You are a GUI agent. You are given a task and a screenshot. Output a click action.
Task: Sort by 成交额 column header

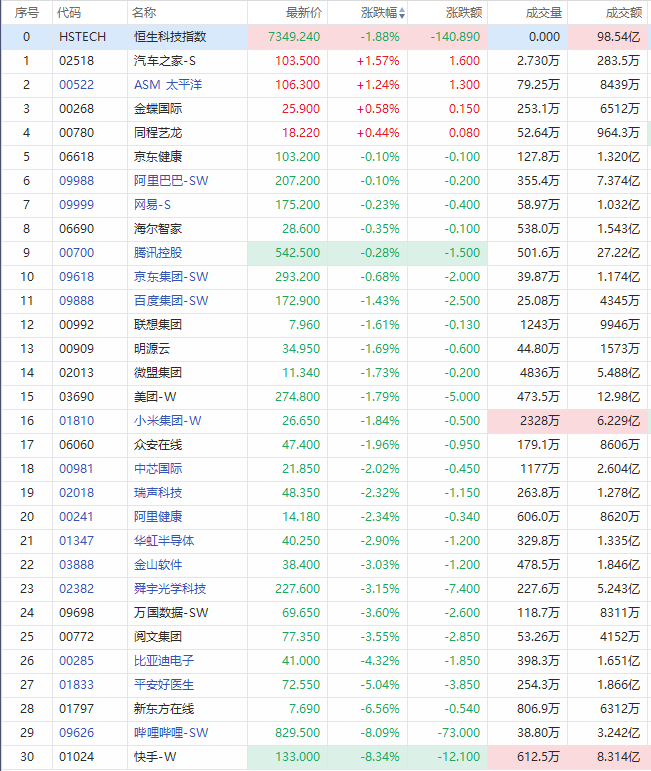tap(623, 13)
